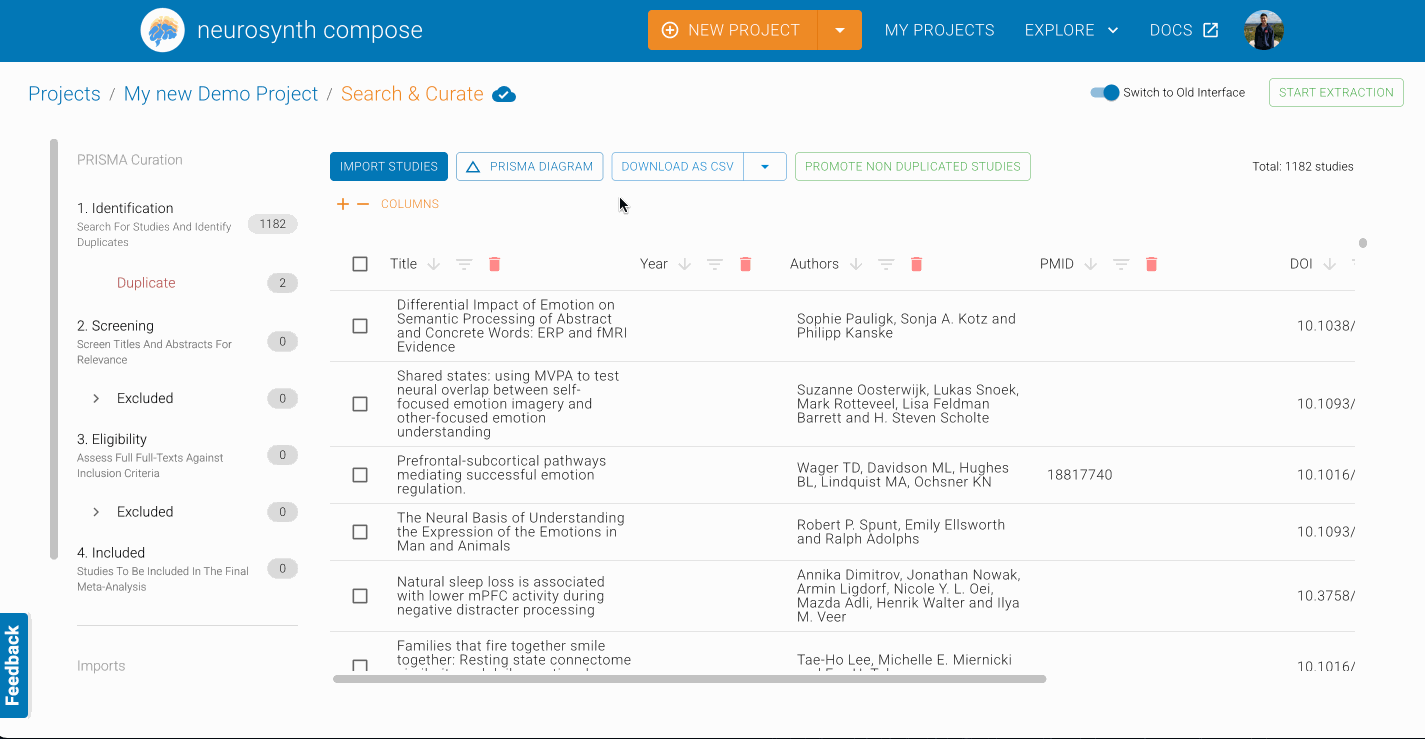The height and width of the screenshot is (739, 1425).
Task: Sort by Year using the arrow icon
Action: click(x=685, y=264)
